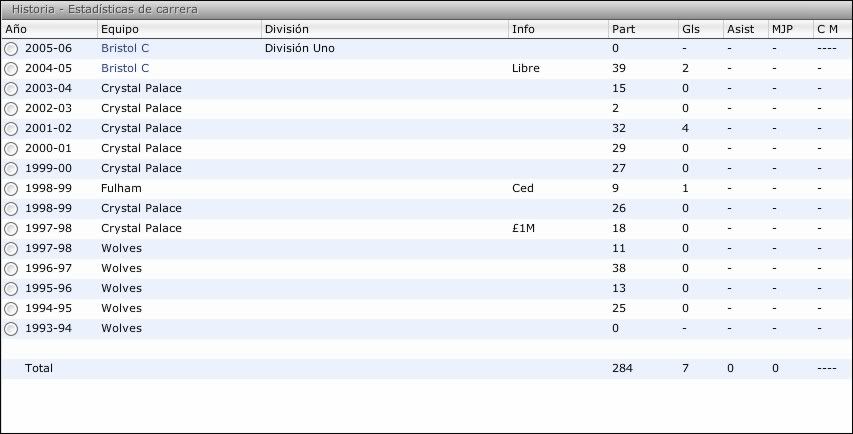Viewport: 853px width, 434px height.
Task: Sort by the Año column header
Action: [x=50, y=29]
